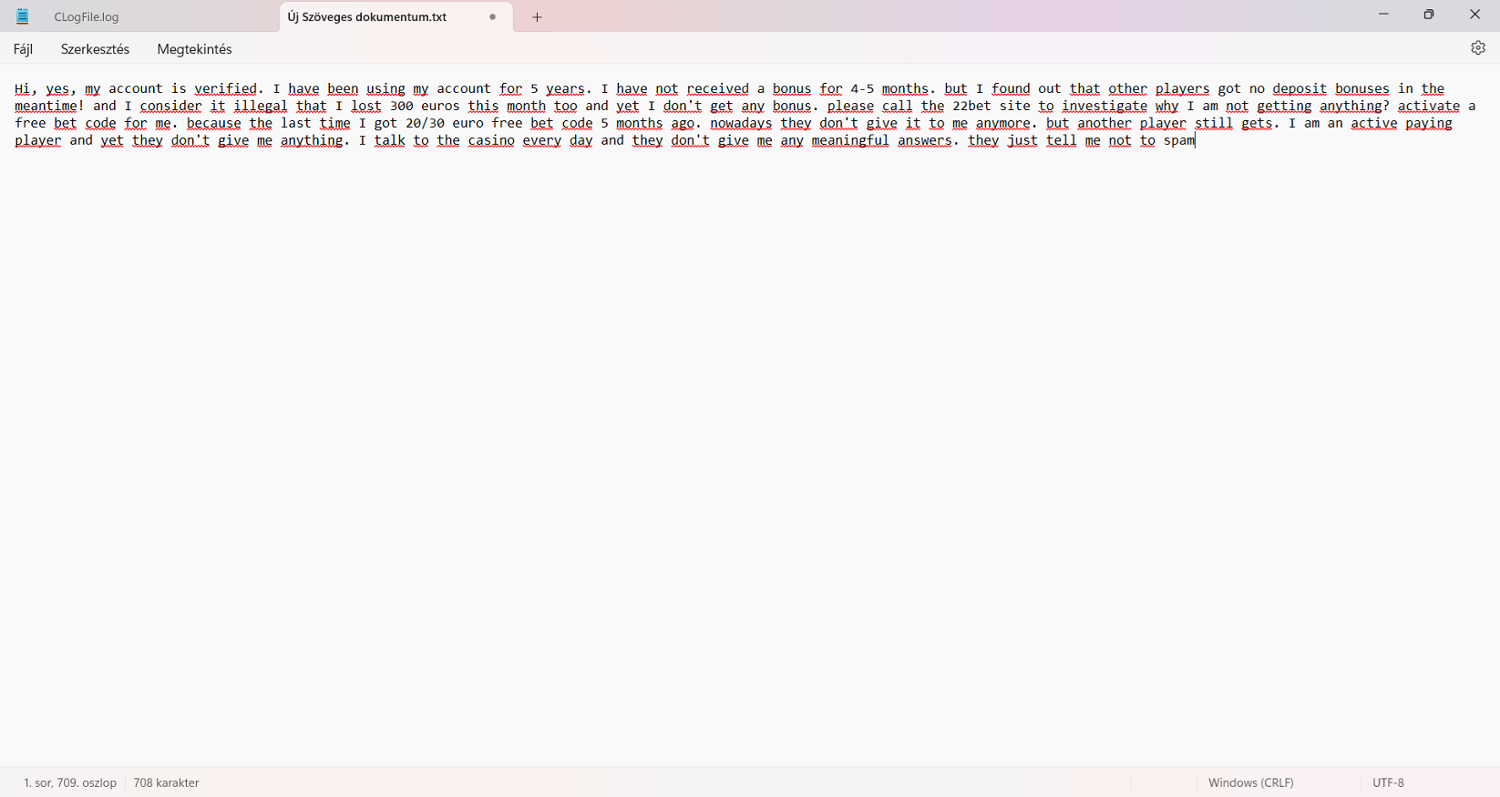The image size is (1500, 797).
Task: Switch to the CLogFile.log tab
Action: coord(87,17)
